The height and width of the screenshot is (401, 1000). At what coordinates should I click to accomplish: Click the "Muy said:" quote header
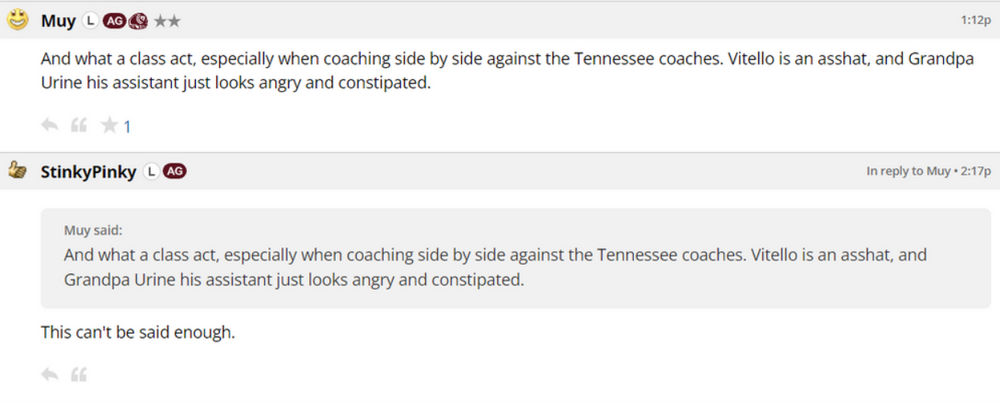coord(93,229)
